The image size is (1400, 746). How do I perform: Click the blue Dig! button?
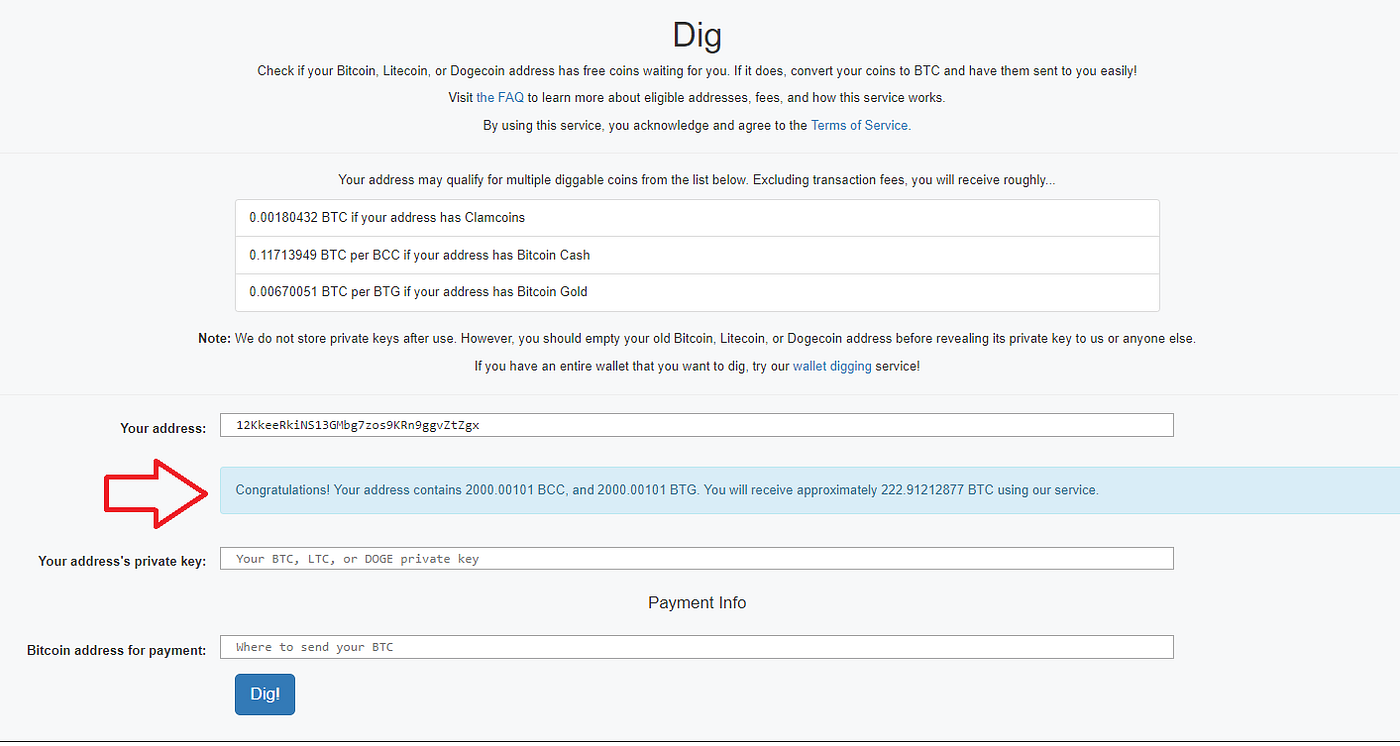pos(265,694)
